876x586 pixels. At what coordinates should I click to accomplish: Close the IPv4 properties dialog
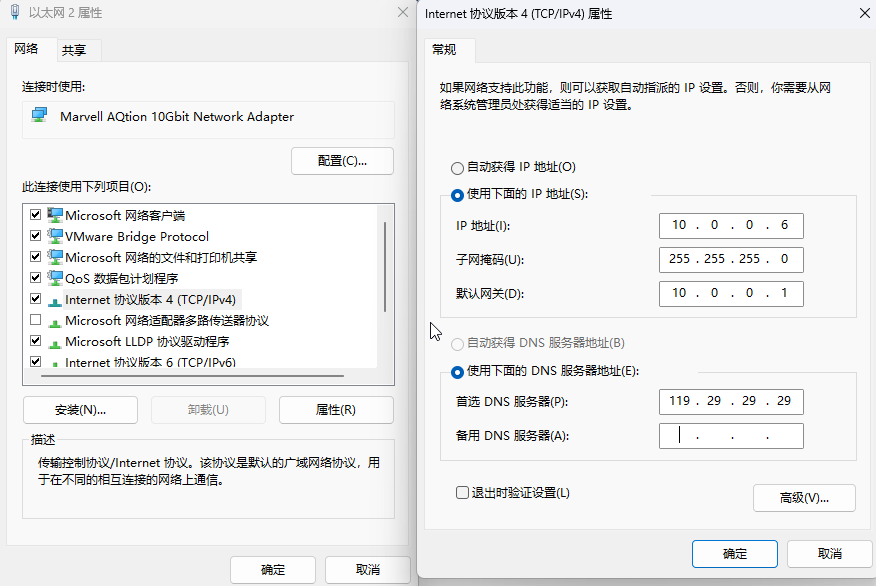(x=864, y=13)
